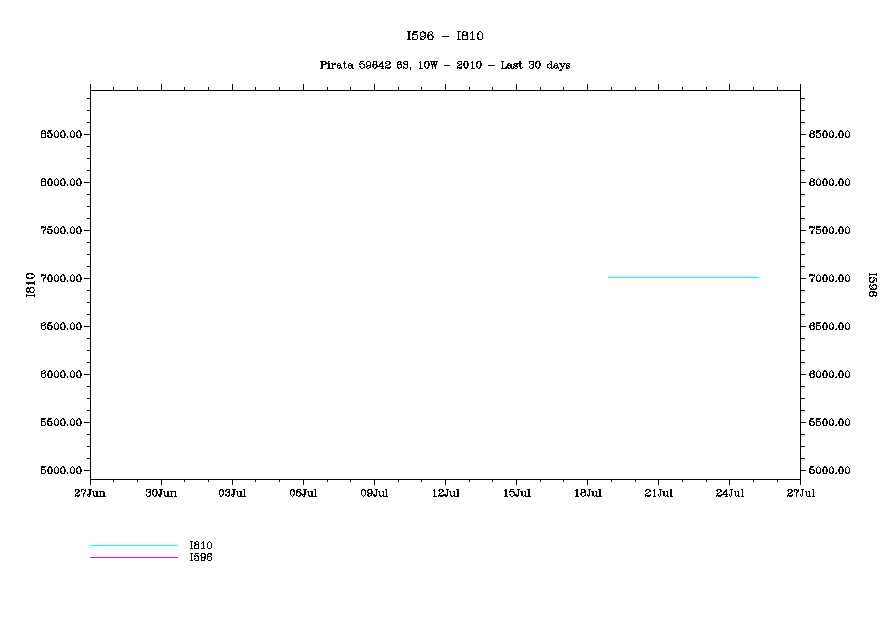Click the horizontal data line near 7000
Screen dimensions: 891x630
pos(683,277)
